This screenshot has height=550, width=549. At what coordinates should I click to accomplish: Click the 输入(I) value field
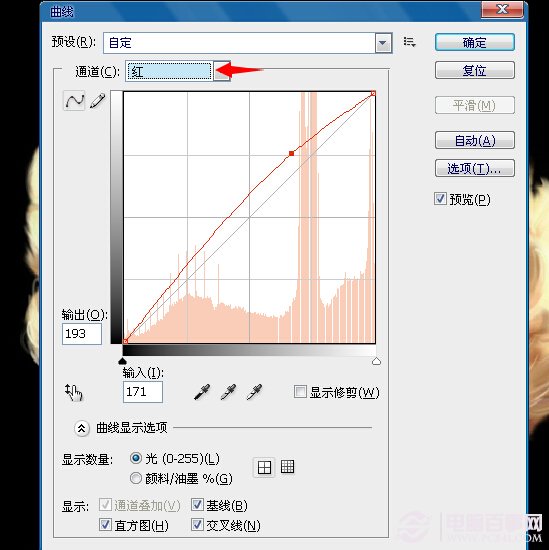[x=143, y=391]
